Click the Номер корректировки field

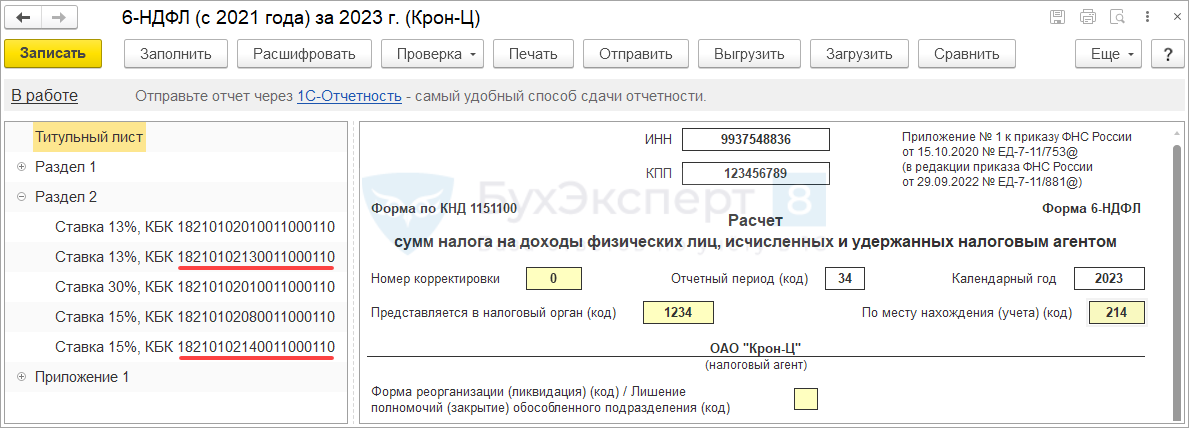pyautogui.click(x=553, y=278)
